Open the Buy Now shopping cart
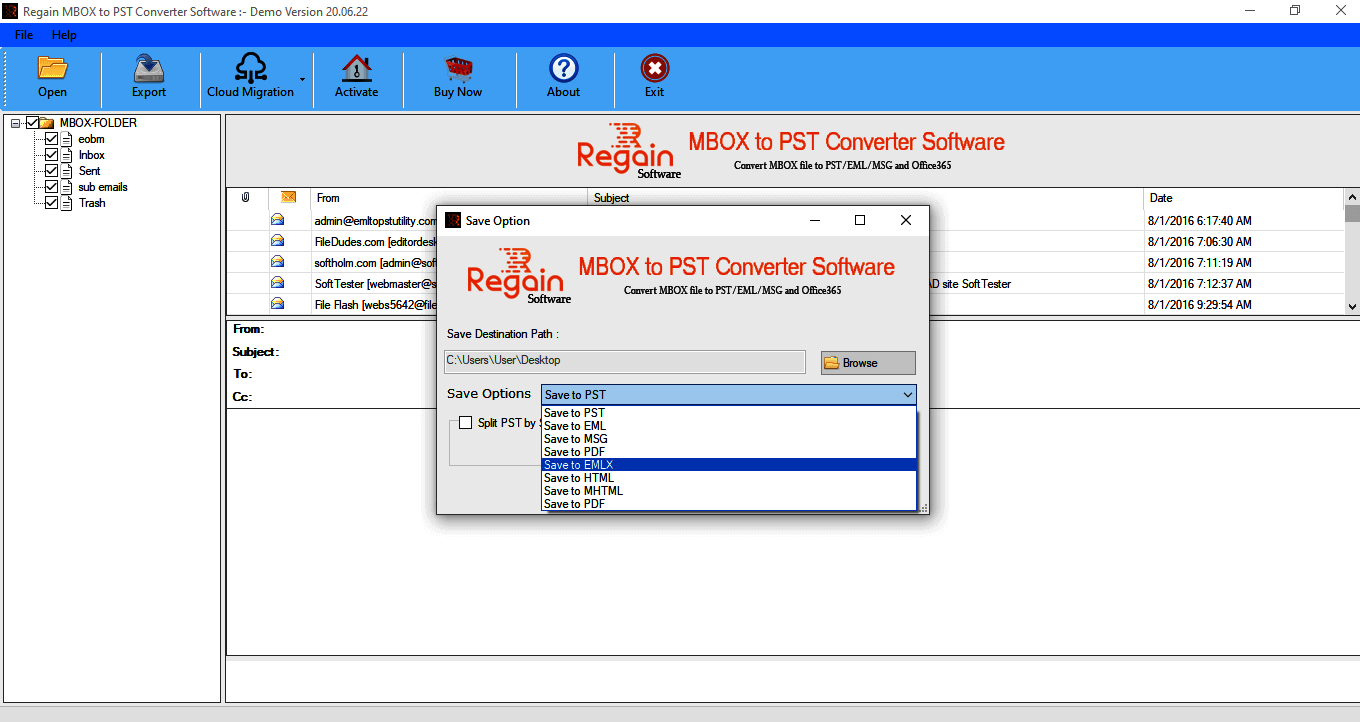The width and height of the screenshot is (1360, 722). click(x=458, y=77)
